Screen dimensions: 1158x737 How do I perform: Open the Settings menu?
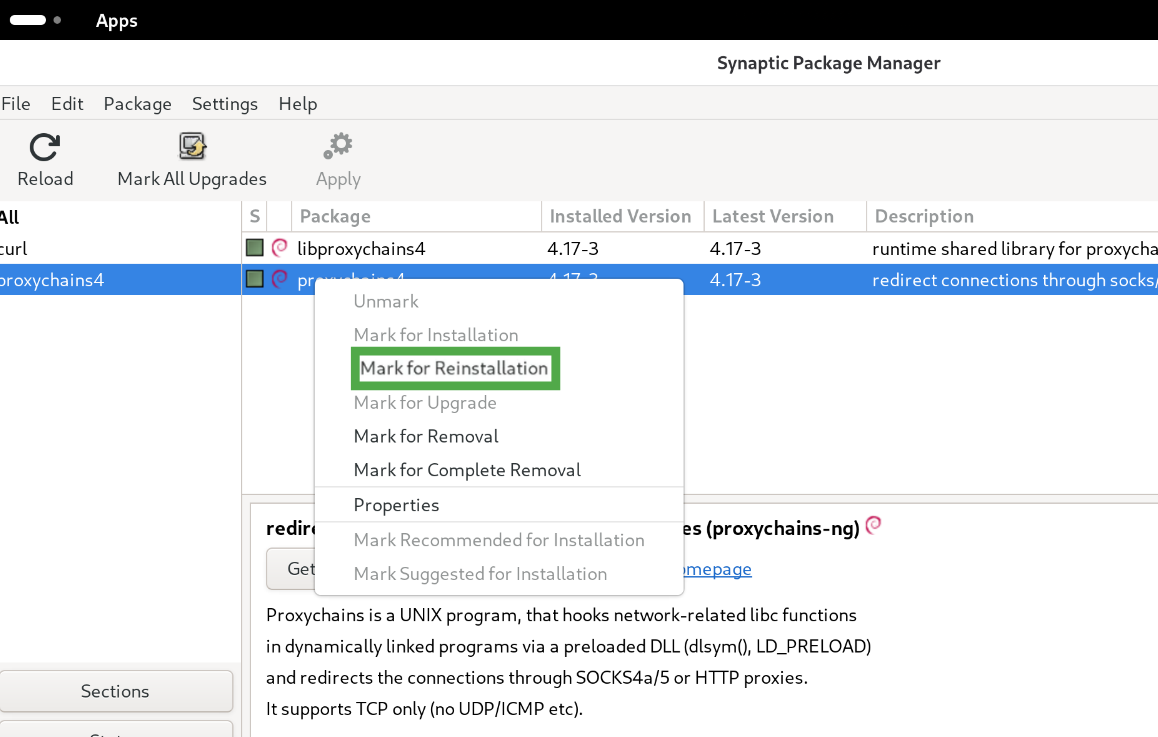tap(225, 103)
